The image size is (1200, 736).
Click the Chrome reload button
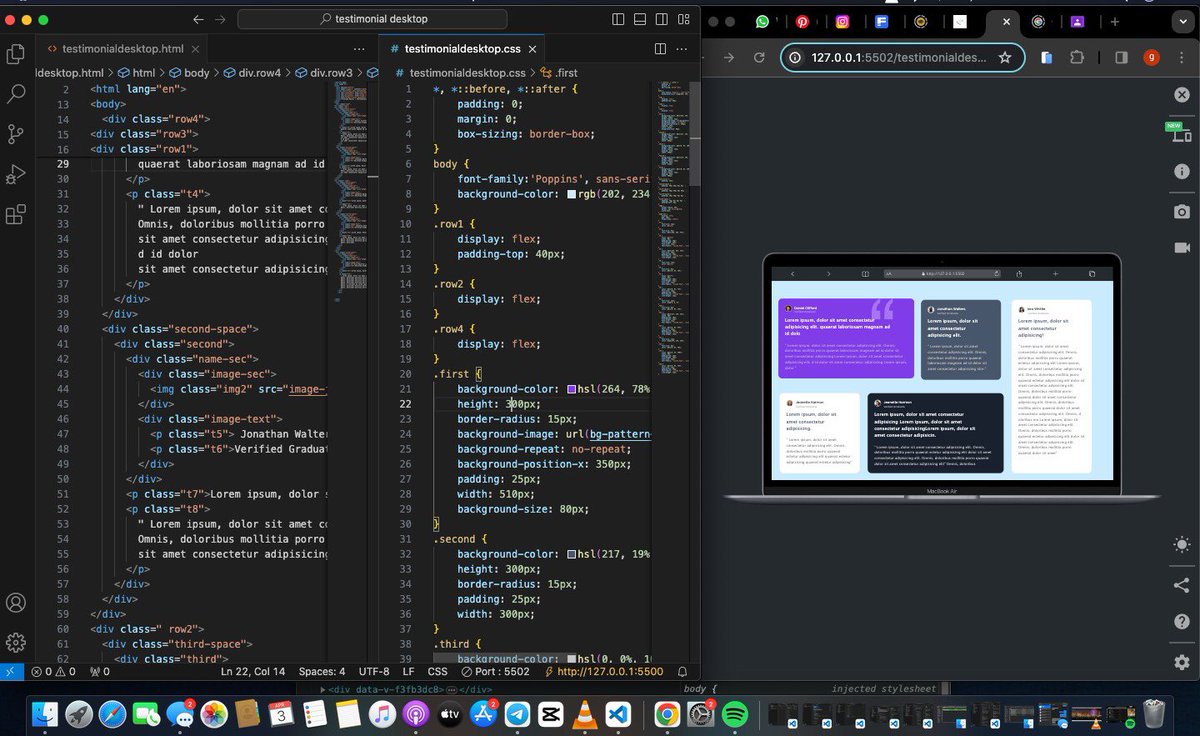pyautogui.click(x=759, y=58)
